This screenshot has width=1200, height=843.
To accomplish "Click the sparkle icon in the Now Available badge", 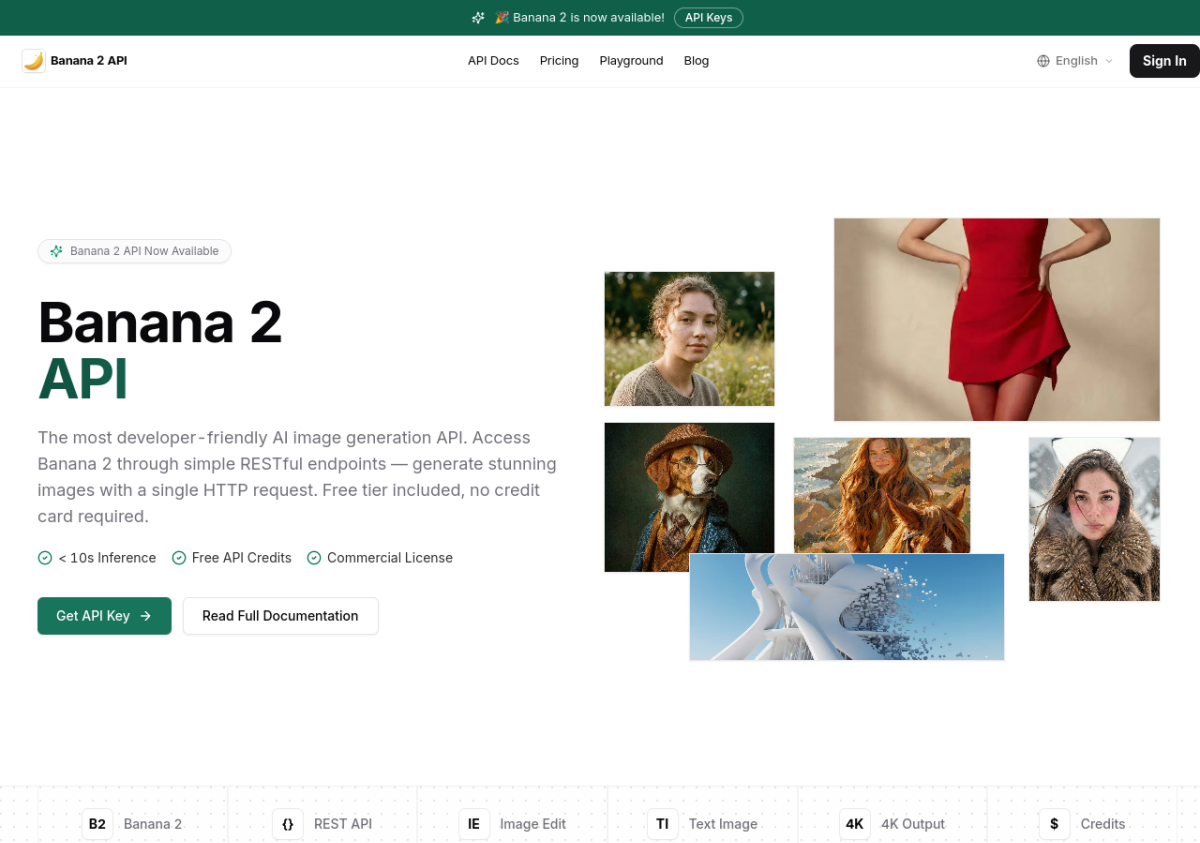I will point(57,251).
